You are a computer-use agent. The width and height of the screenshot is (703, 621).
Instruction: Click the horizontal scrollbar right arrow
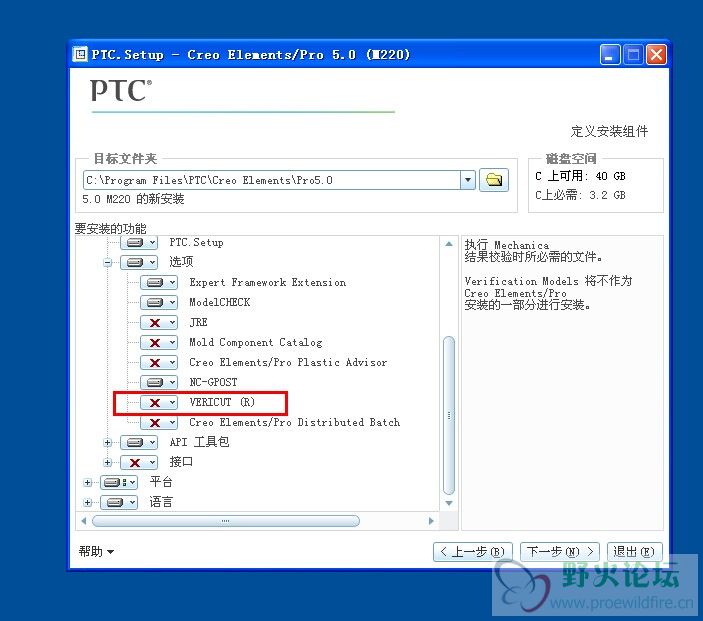coord(431,521)
